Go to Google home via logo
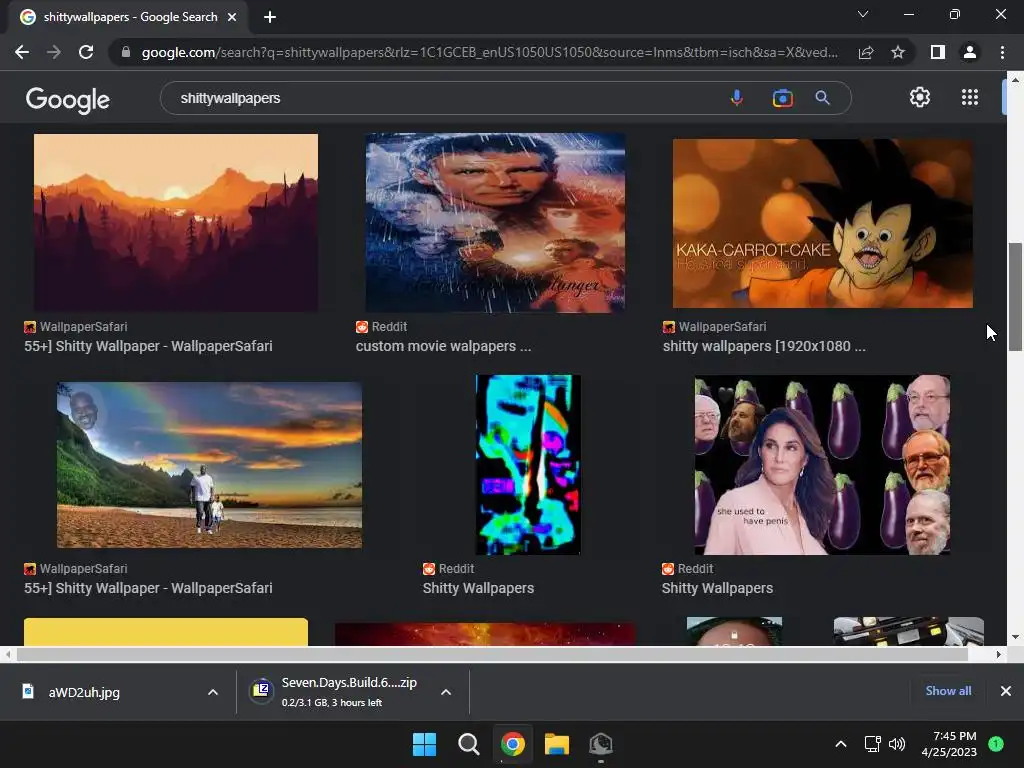 [x=68, y=99]
